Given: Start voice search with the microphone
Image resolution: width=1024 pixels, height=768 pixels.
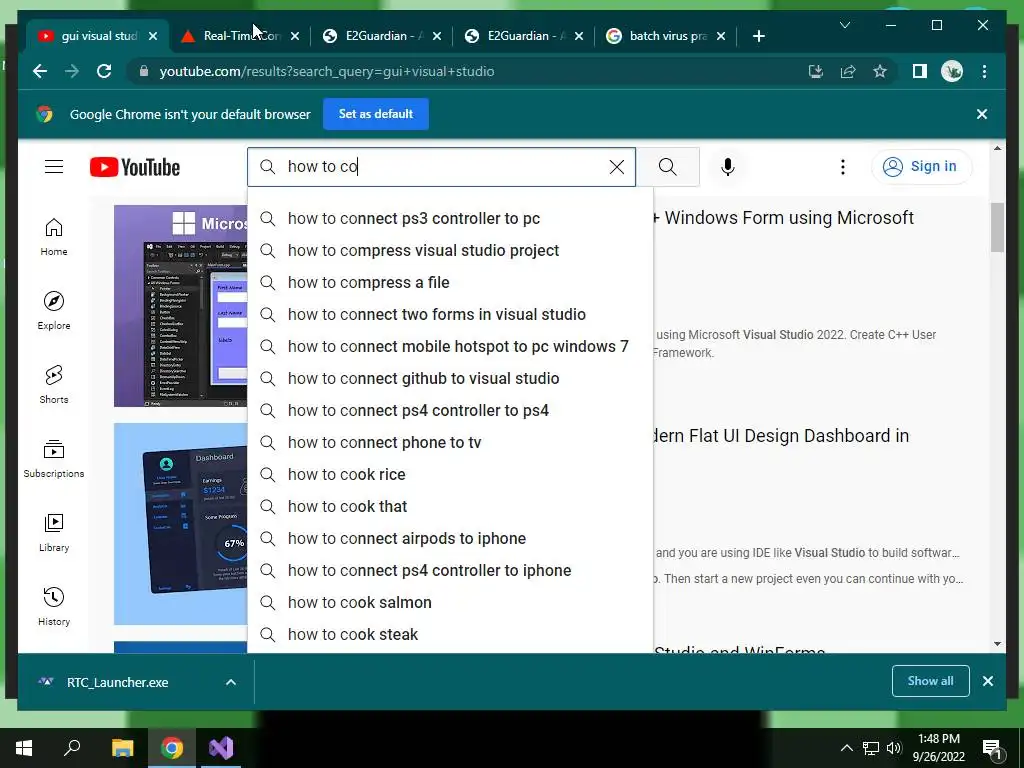Looking at the screenshot, I should click(x=728, y=167).
